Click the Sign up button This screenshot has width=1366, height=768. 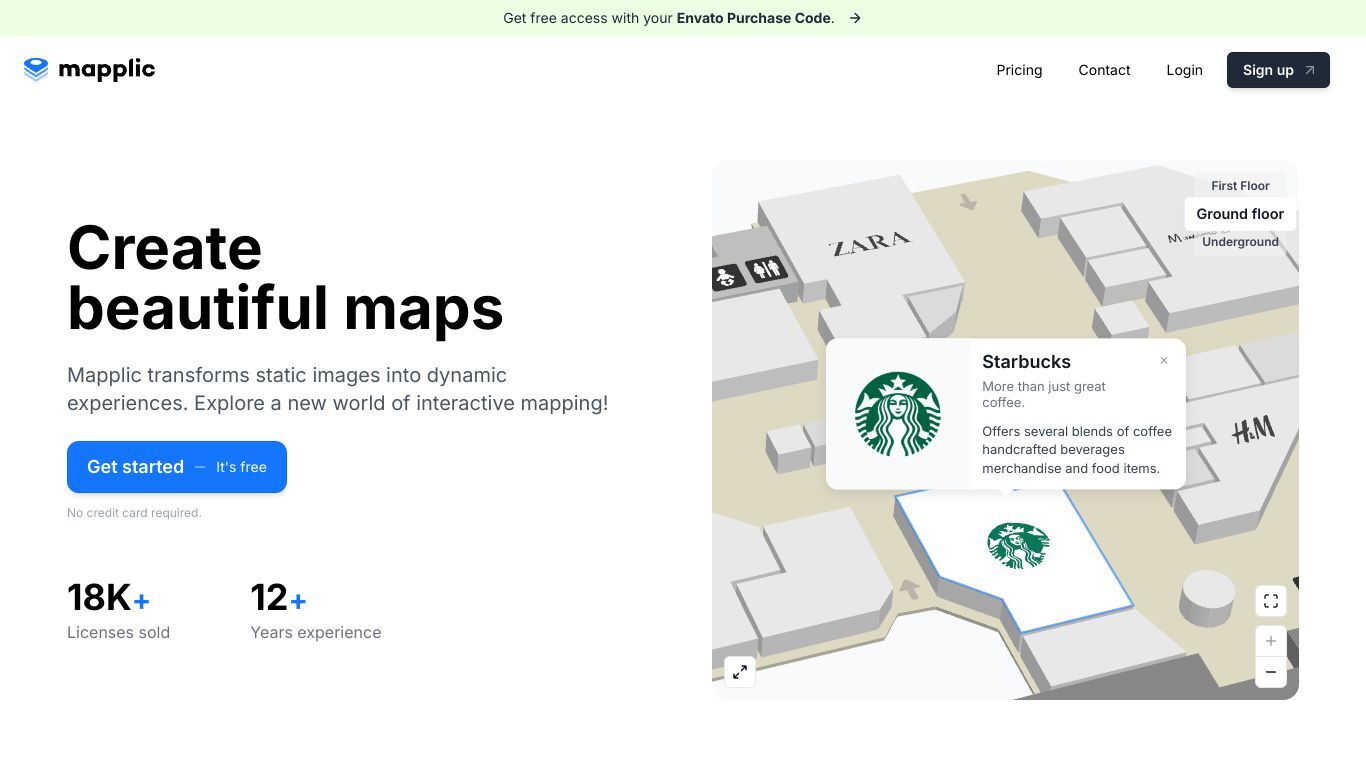coord(1278,70)
